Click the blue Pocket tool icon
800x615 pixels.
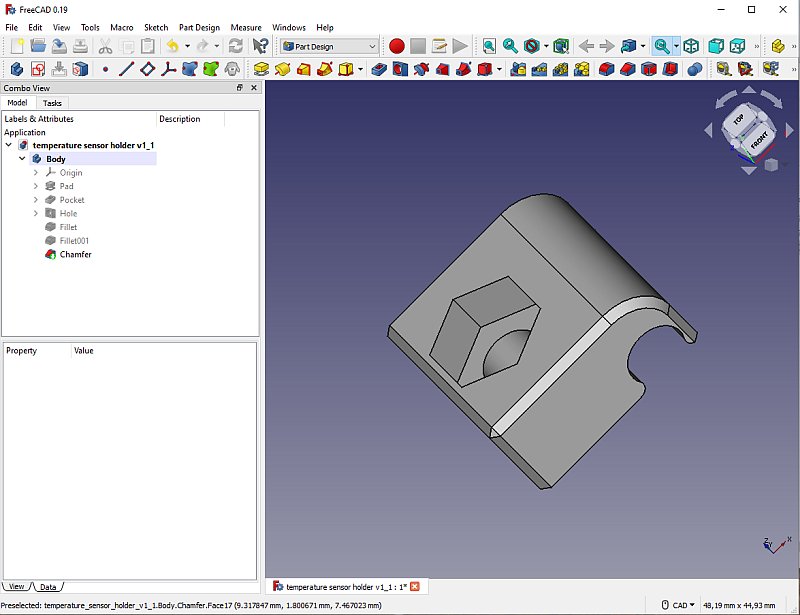tap(379, 69)
